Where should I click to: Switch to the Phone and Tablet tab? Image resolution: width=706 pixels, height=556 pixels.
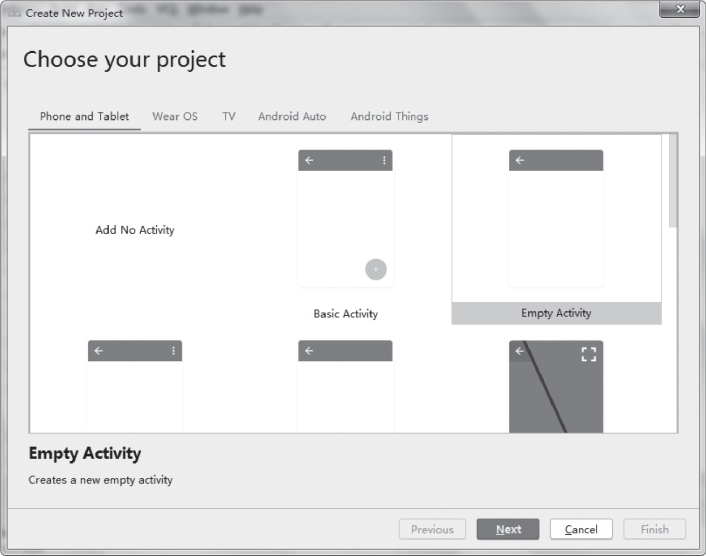pyautogui.click(x=84, y=117)
